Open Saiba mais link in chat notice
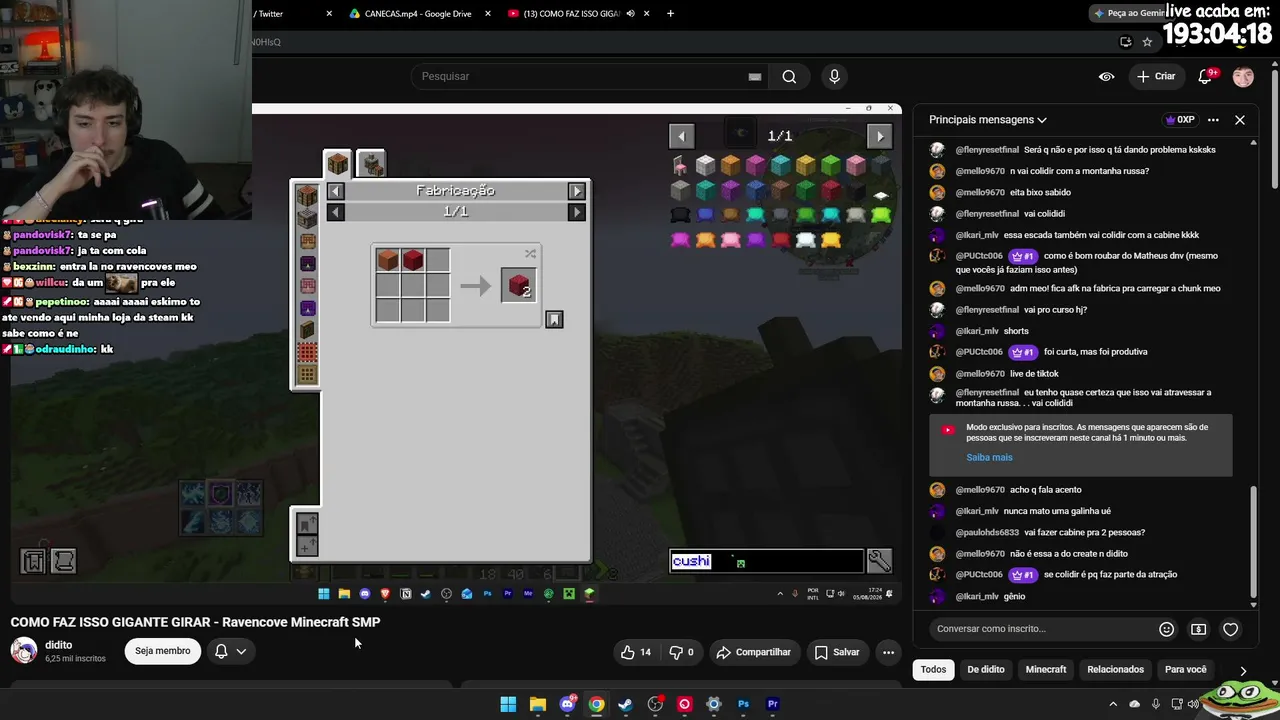1280x720 pixels. 989,458
